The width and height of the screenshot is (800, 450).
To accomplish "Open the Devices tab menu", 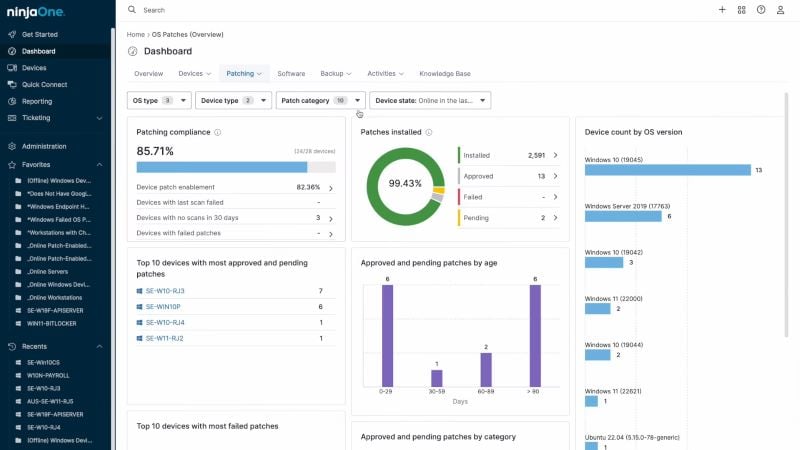I will [x=194, y=73].
